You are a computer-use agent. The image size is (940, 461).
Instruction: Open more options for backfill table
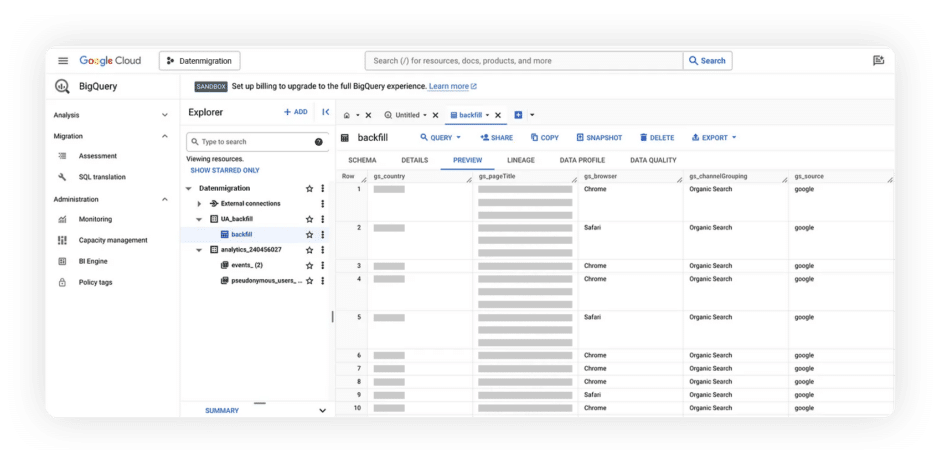pyautogui.click(x=323, y=234)
